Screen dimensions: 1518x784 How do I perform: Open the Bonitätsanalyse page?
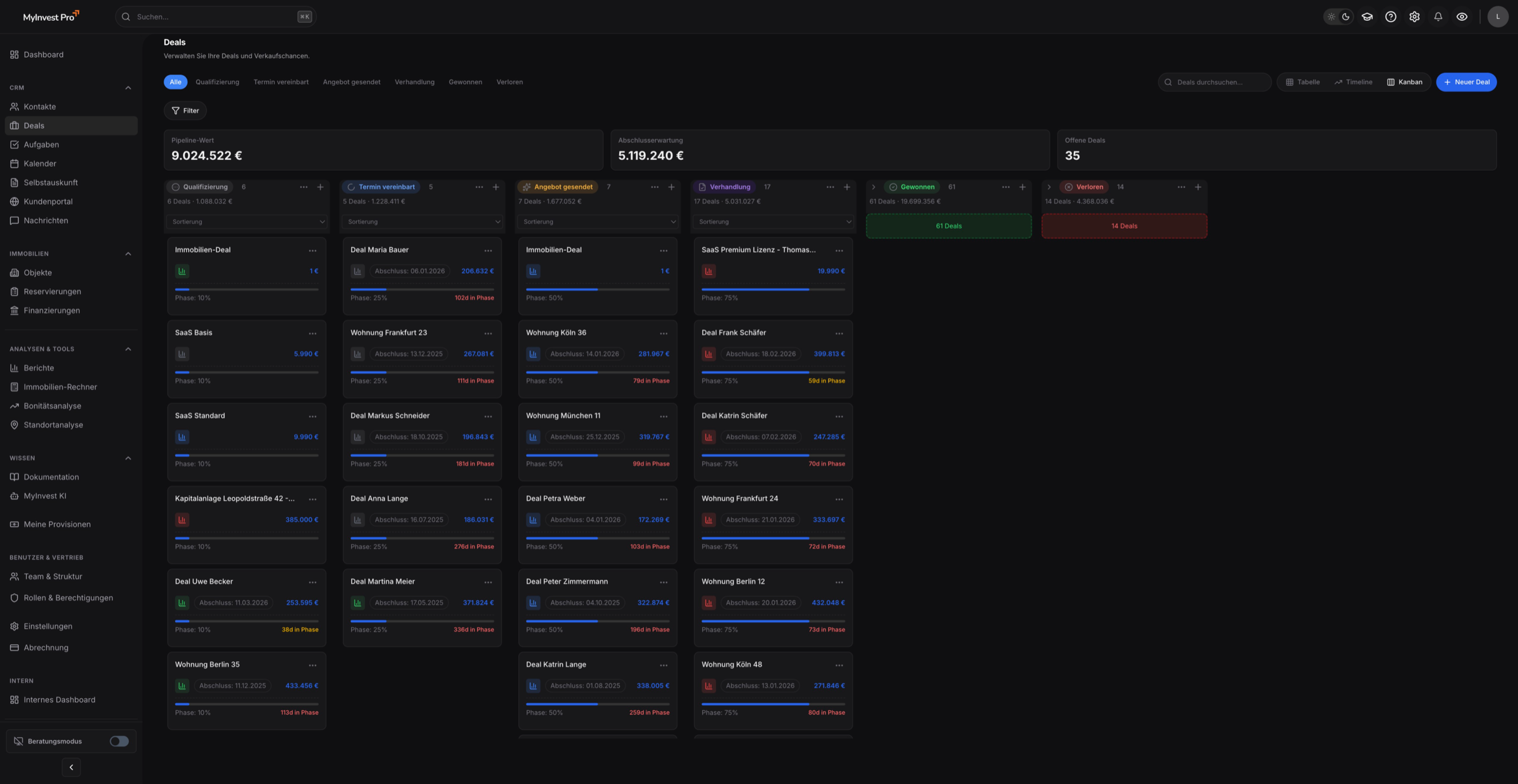pos(53,405)
